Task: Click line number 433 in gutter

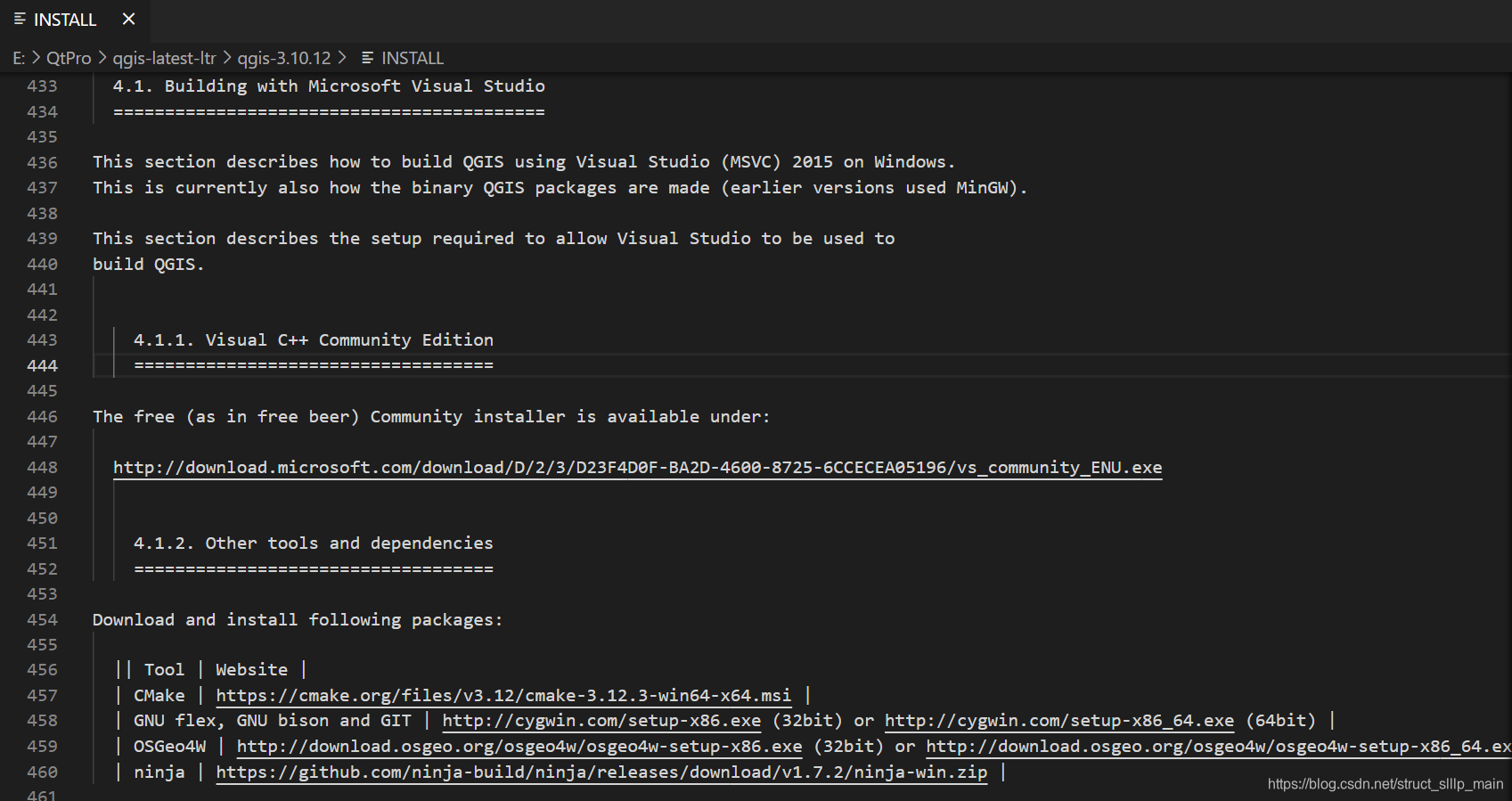Action: coord(42,86)
